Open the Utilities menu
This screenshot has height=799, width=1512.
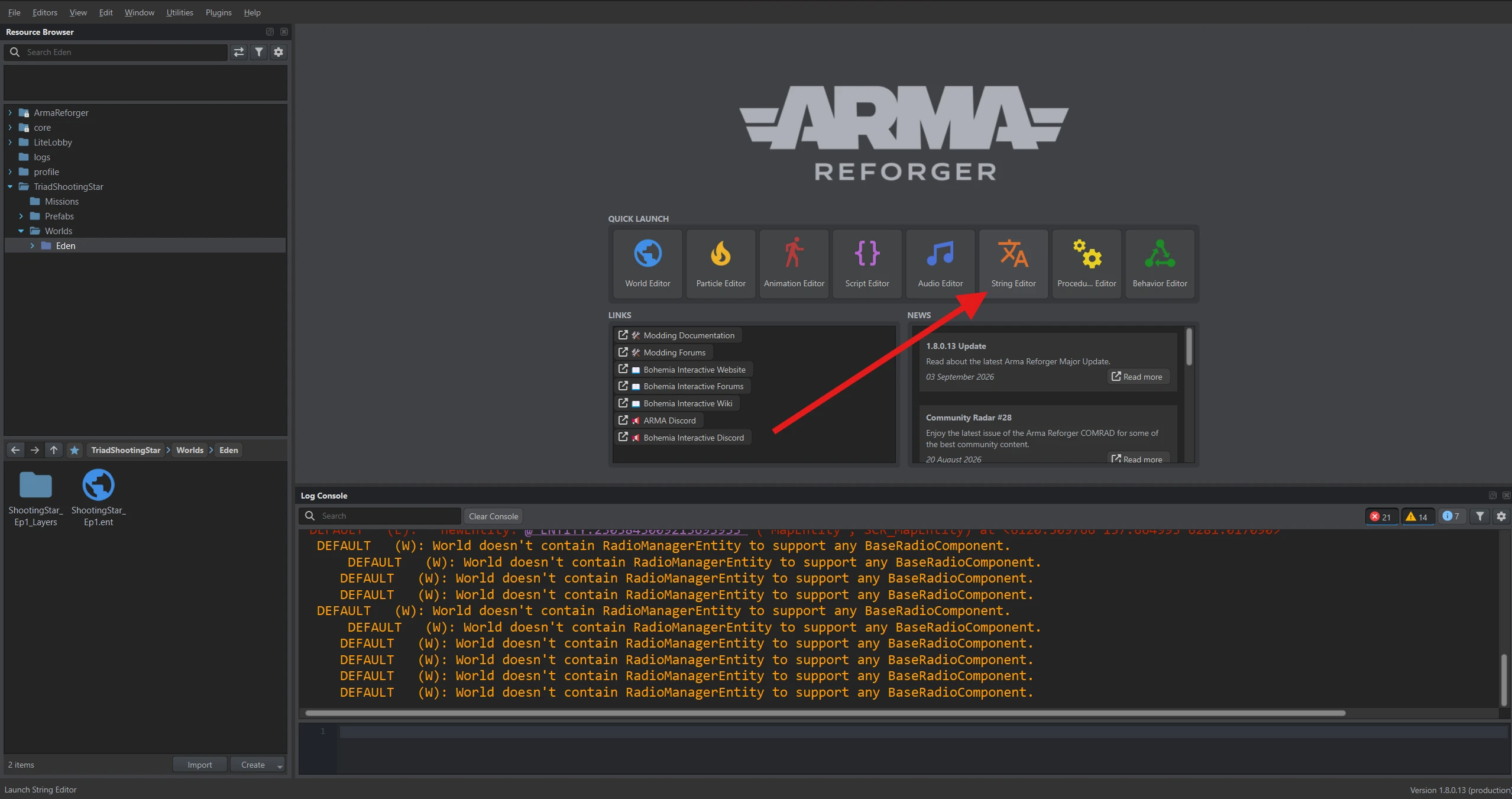(180, 12)
